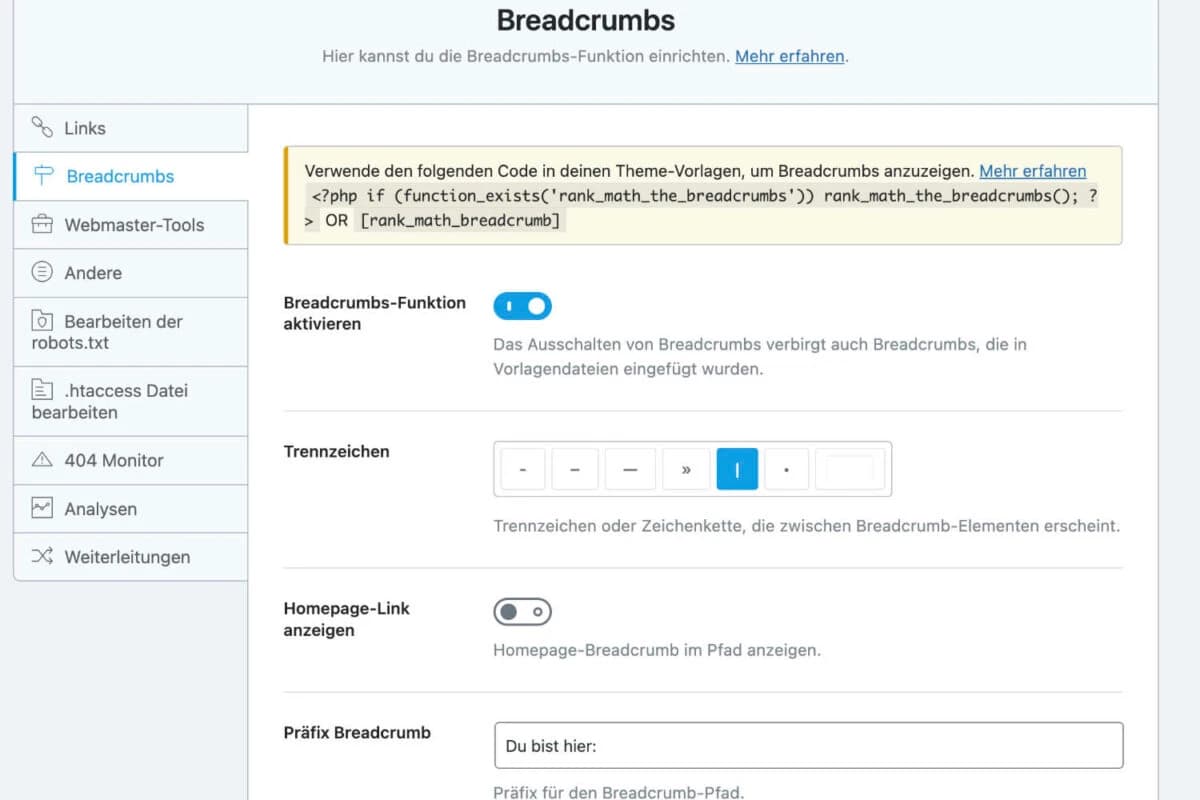Disable the Breadcrumbs-Funktion aktivieren toggle
This screenshot has height=800, width=1200.
(x=522, y=306)
